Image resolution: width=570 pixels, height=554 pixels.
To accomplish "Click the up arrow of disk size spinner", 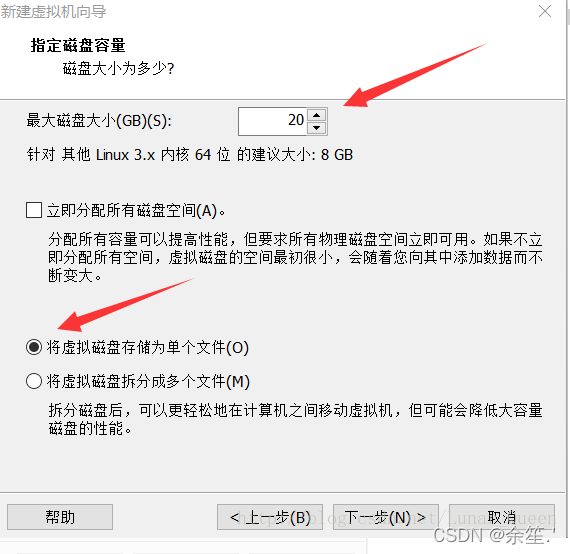I will coord(317,116).
